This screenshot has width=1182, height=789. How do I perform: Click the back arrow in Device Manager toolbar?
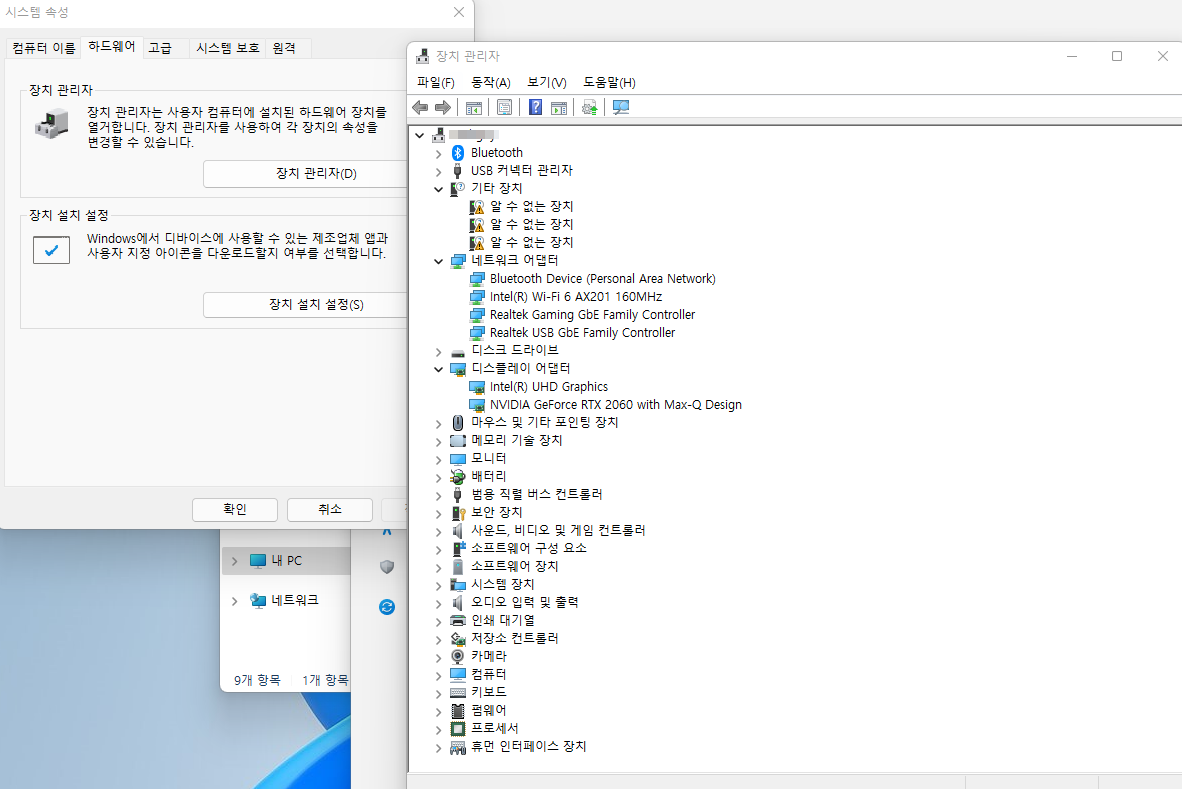coord(421,108)
